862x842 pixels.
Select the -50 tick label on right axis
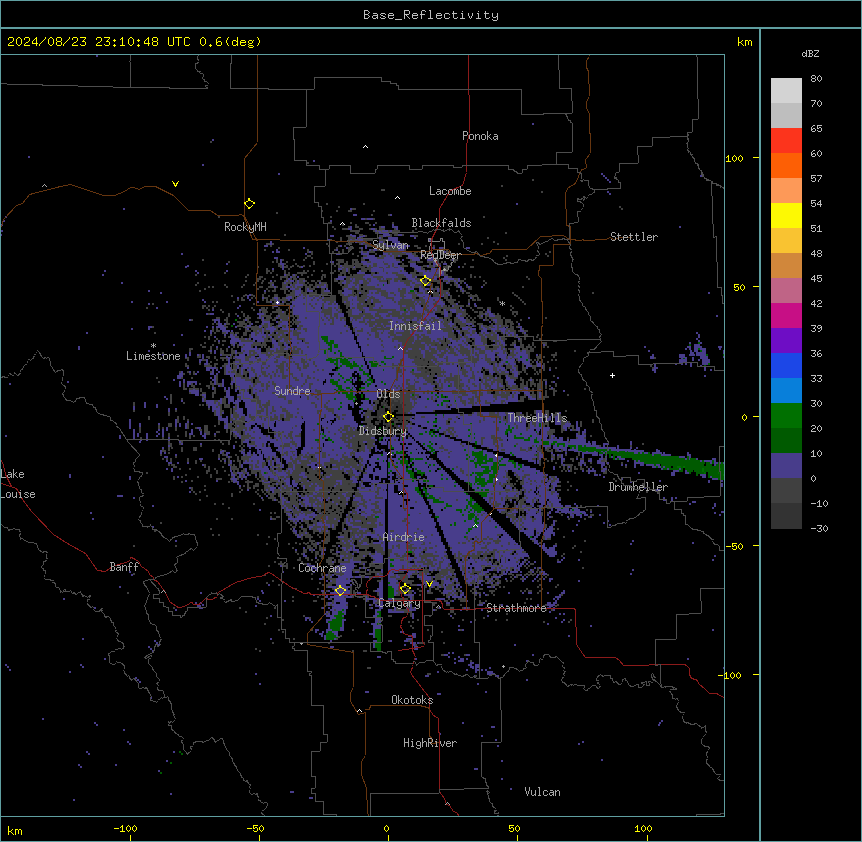pos(734,546)
